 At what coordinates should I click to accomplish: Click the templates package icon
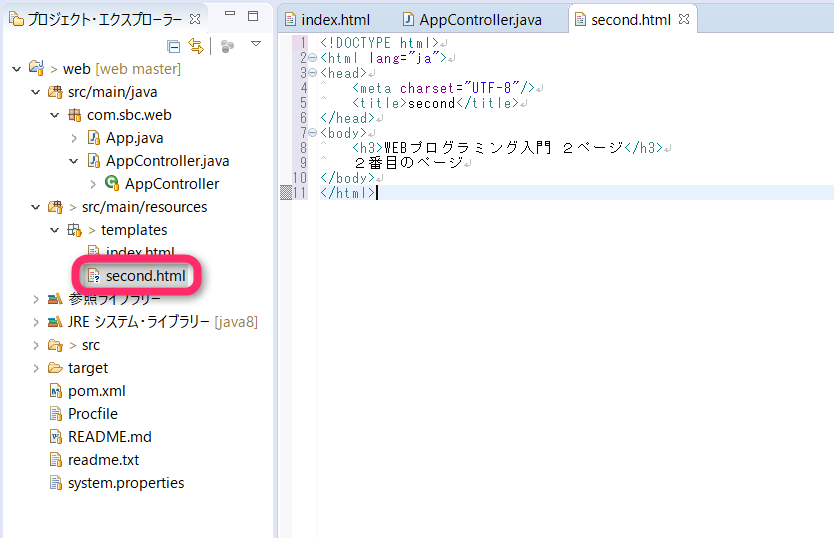74,230
